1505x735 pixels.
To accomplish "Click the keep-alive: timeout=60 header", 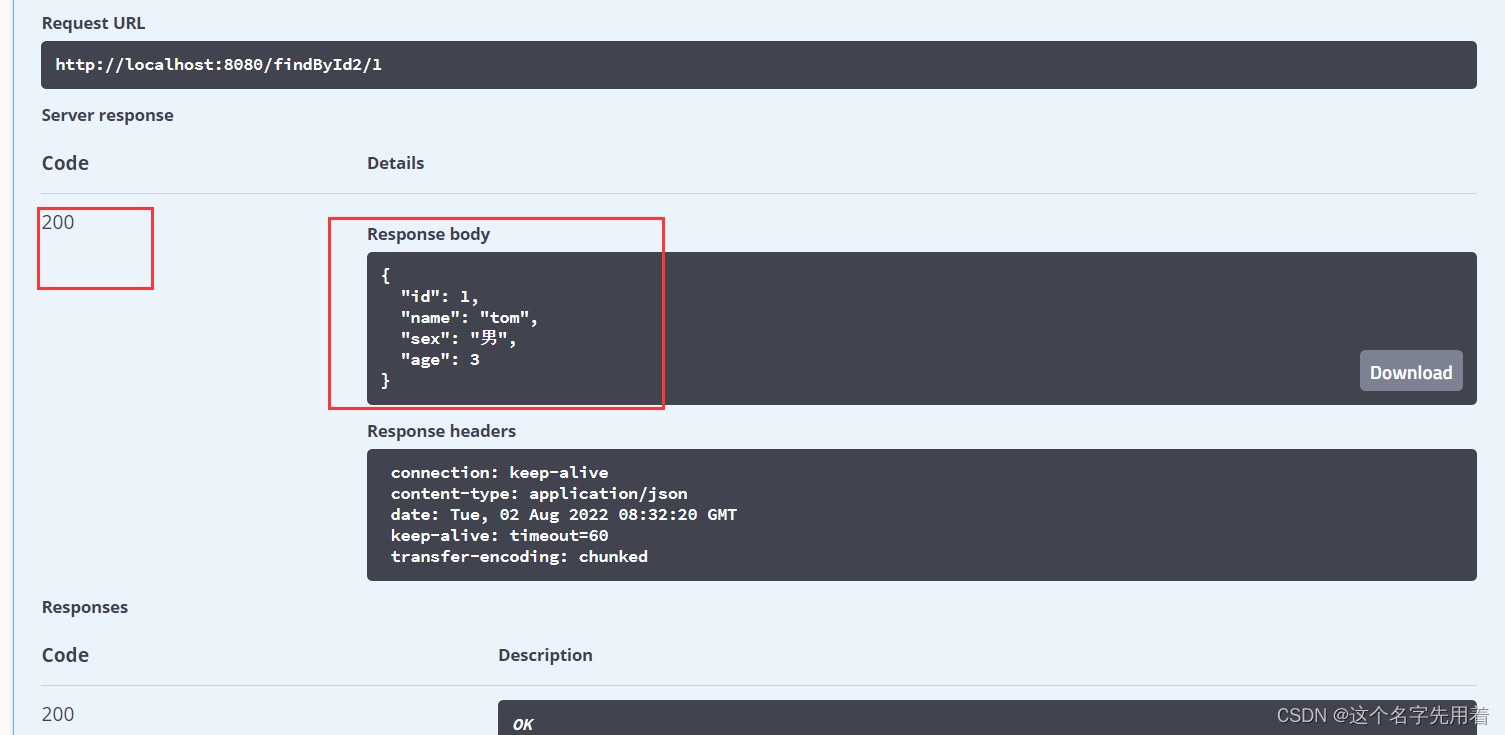I will pyautogui.click(x=499, y=535).
